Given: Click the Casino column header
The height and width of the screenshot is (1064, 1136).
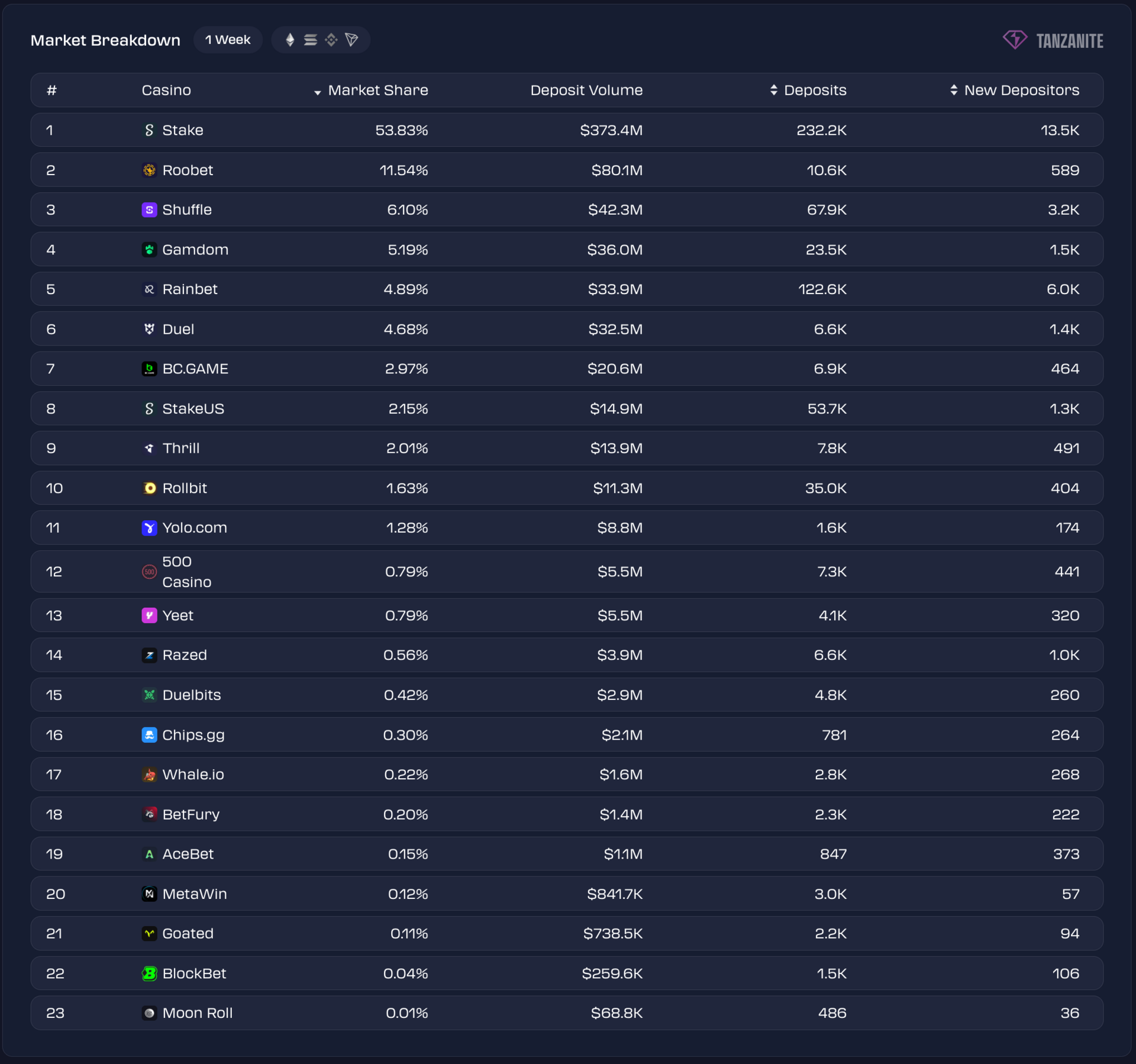Looking at the screenshot, I should coord(166,90).
